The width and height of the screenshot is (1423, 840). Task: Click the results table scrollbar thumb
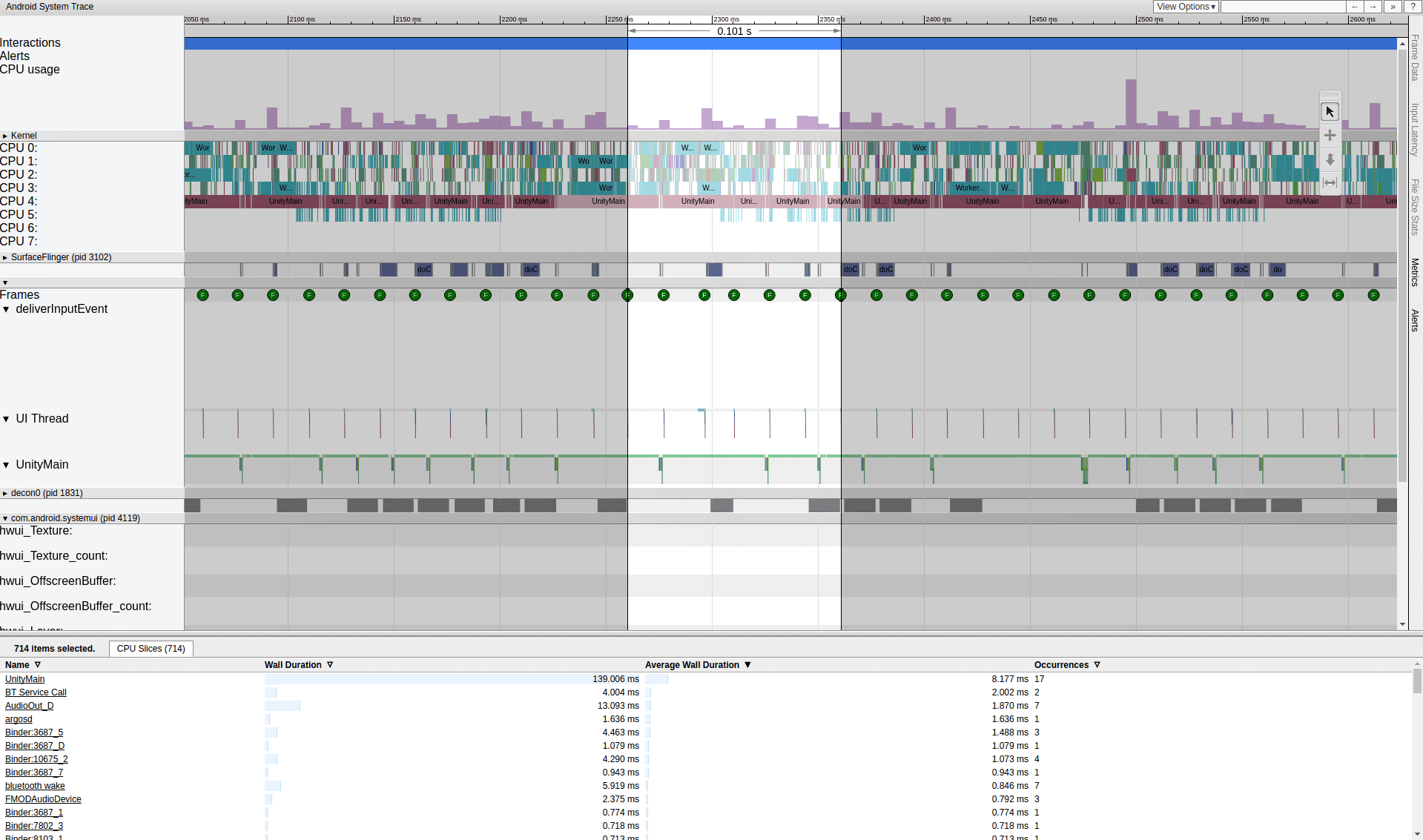[1417, 681]
